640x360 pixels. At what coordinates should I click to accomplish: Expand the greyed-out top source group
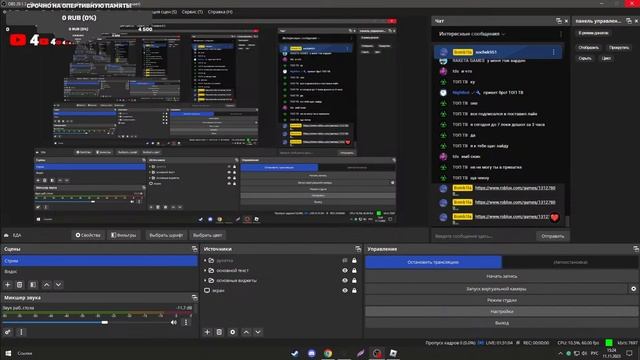(205, 260)
